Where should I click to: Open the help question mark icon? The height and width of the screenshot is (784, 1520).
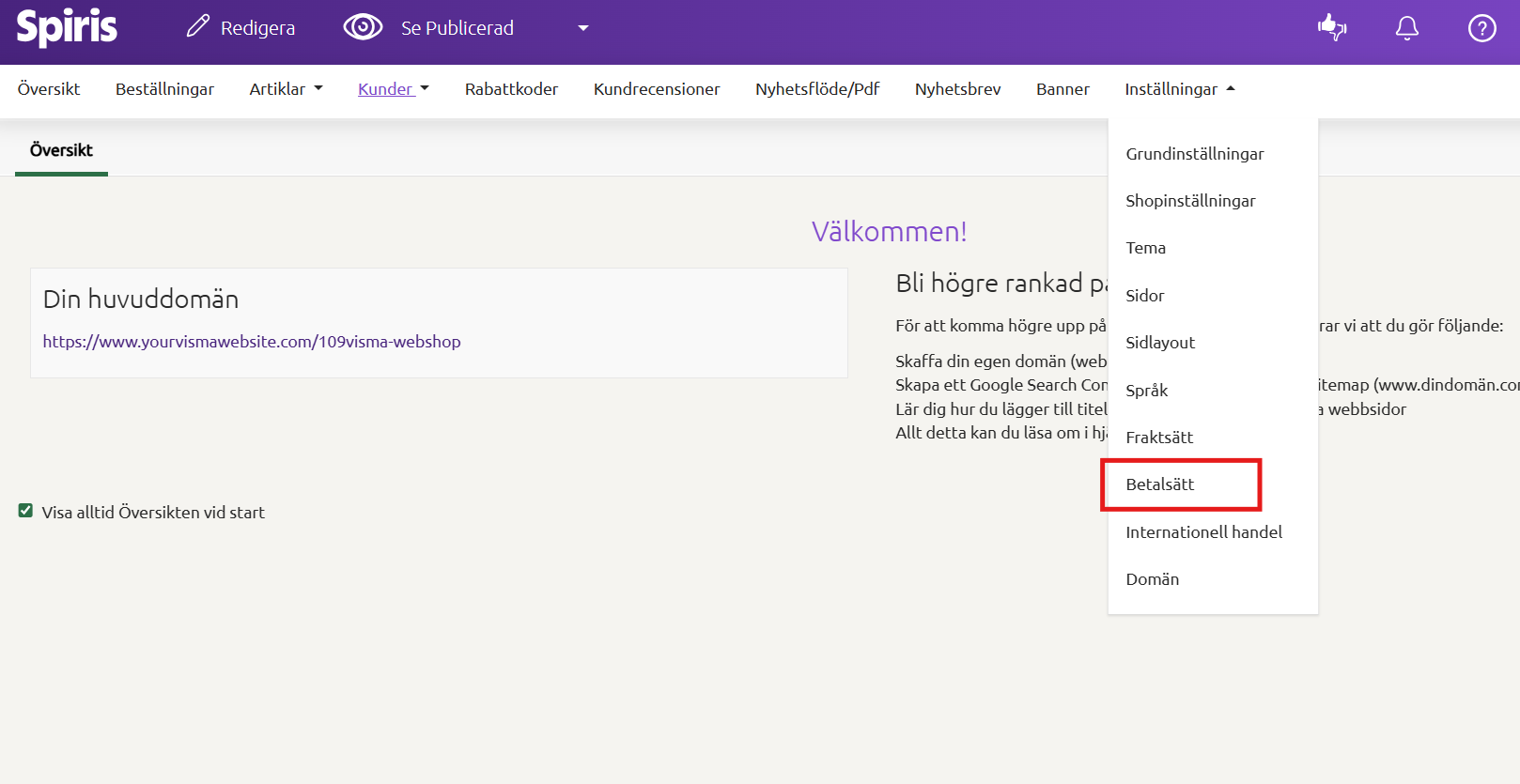(x=1481, y=28)
